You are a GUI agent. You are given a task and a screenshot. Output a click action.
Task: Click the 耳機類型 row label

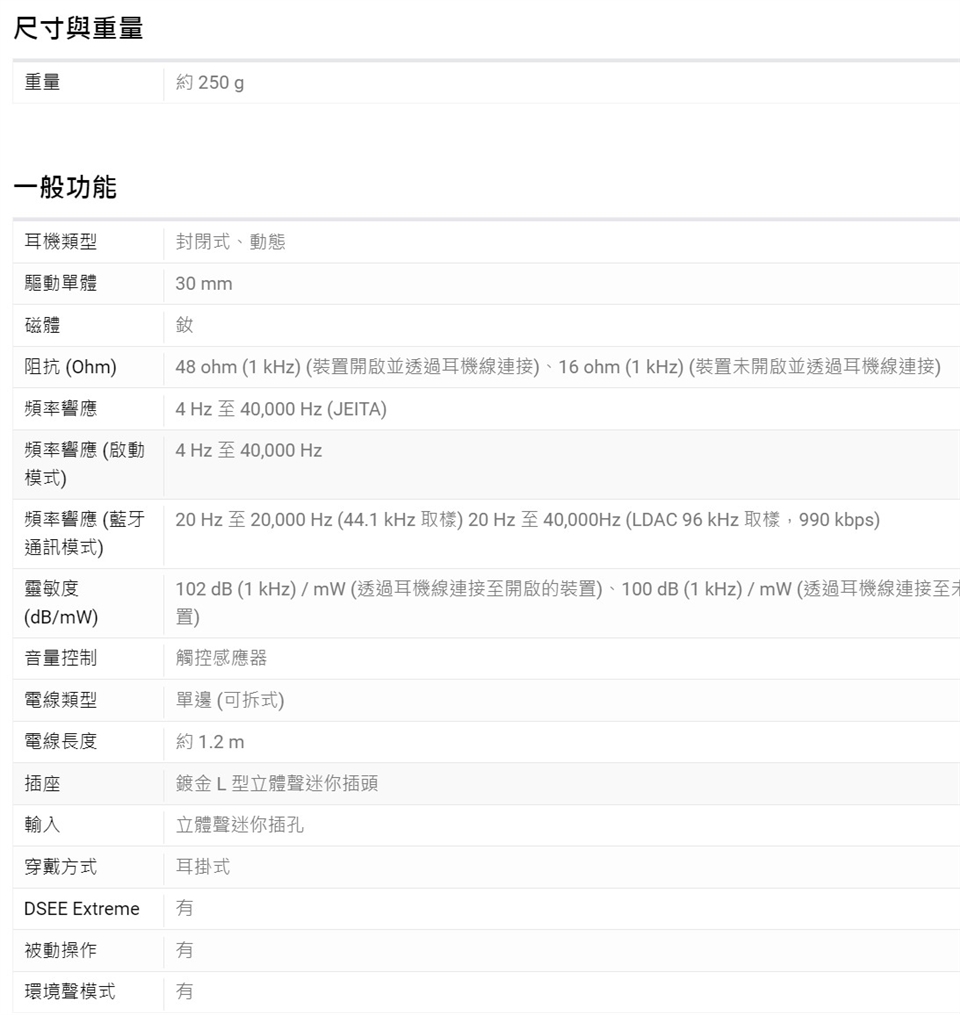[x=60, y=242]
